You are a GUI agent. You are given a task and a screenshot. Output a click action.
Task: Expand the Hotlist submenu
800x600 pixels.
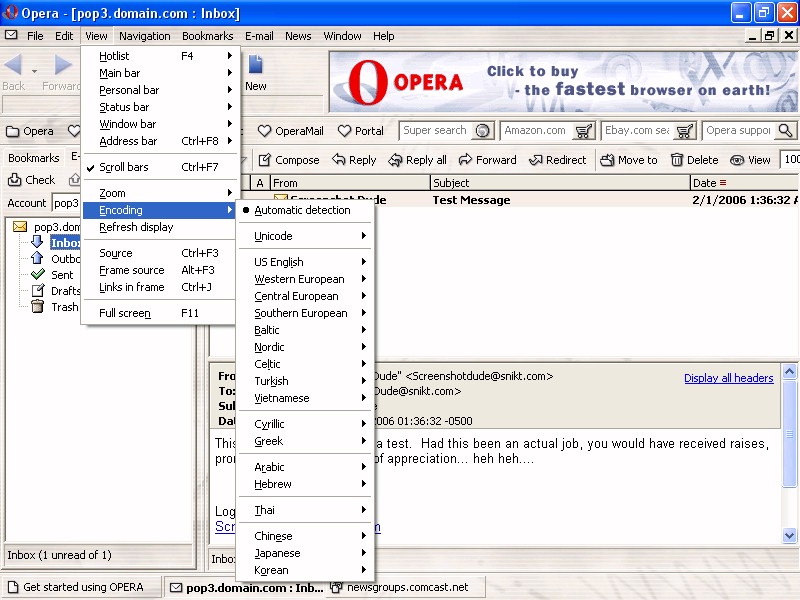[160, 56]
